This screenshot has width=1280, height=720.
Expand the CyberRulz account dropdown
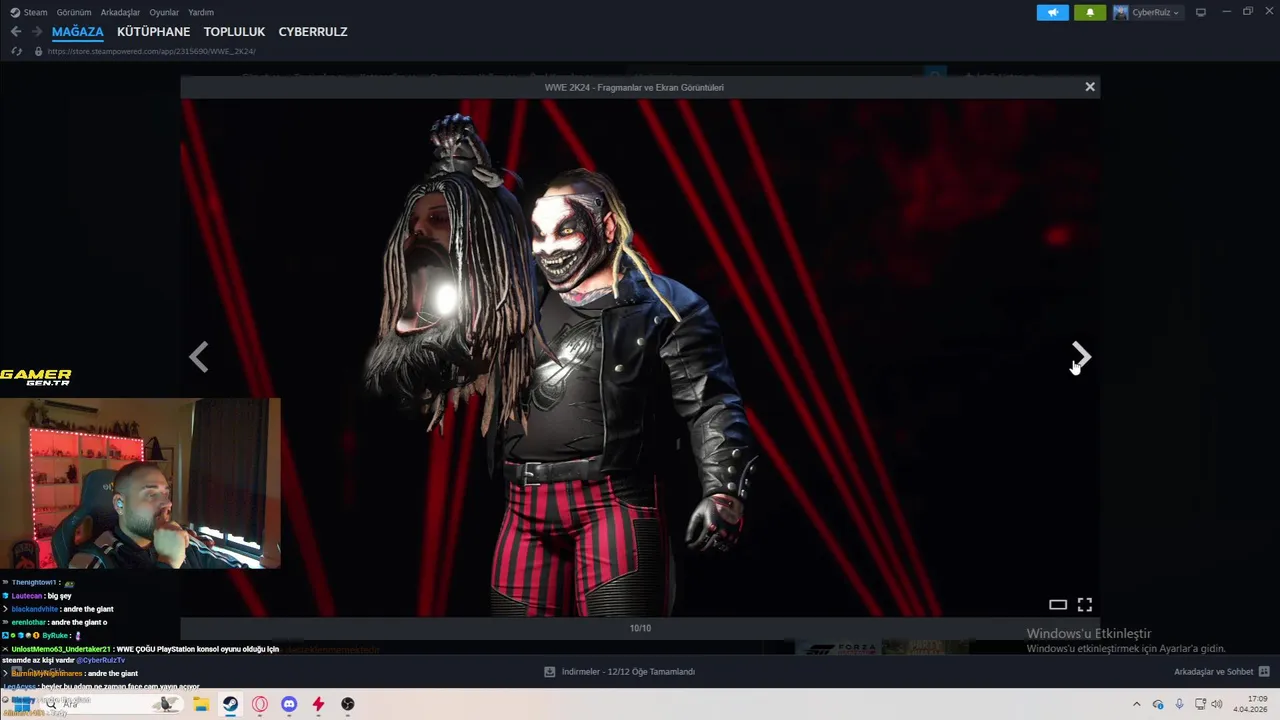tap(1155, 12)
